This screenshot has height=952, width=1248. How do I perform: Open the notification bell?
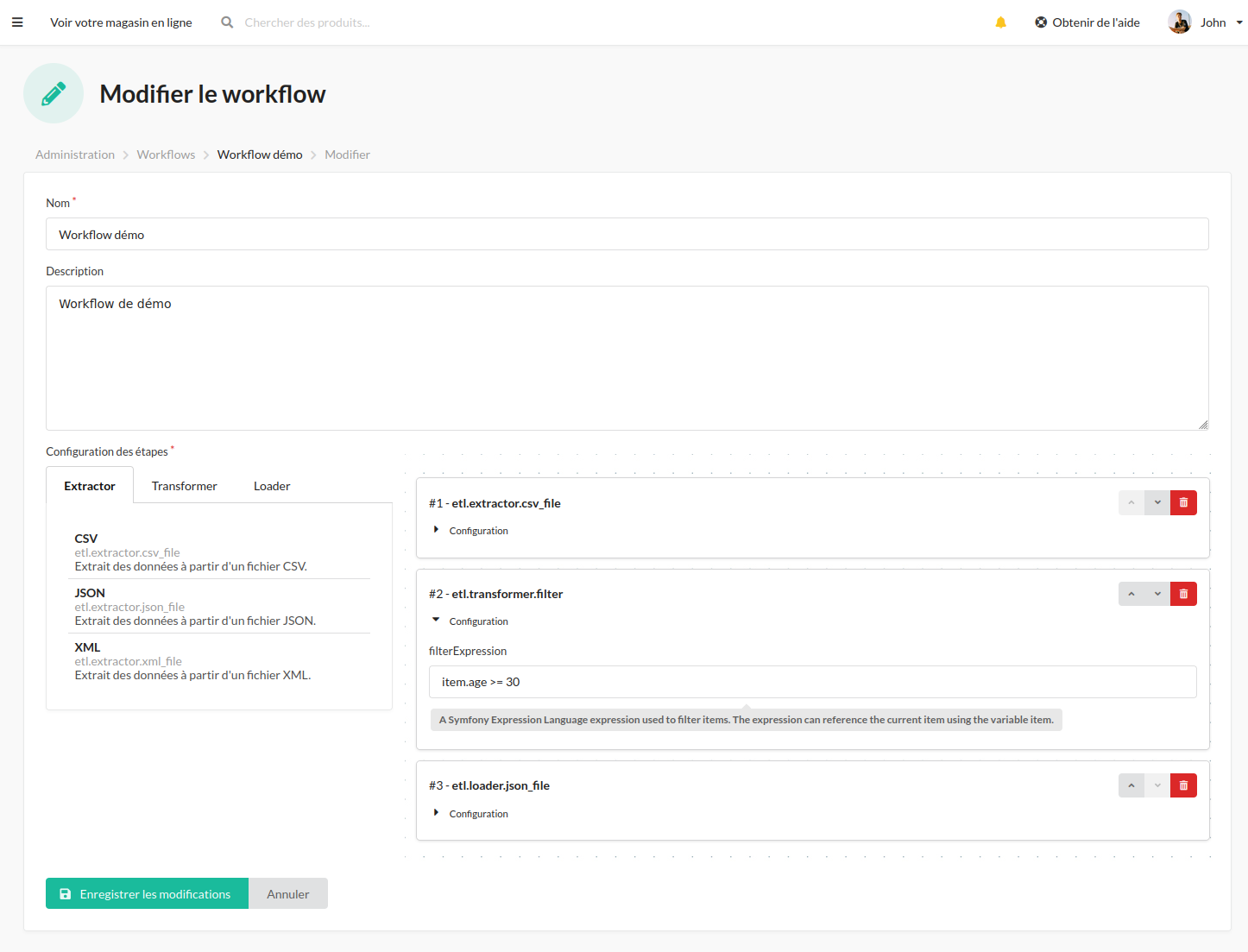(x=1000, y=22)
